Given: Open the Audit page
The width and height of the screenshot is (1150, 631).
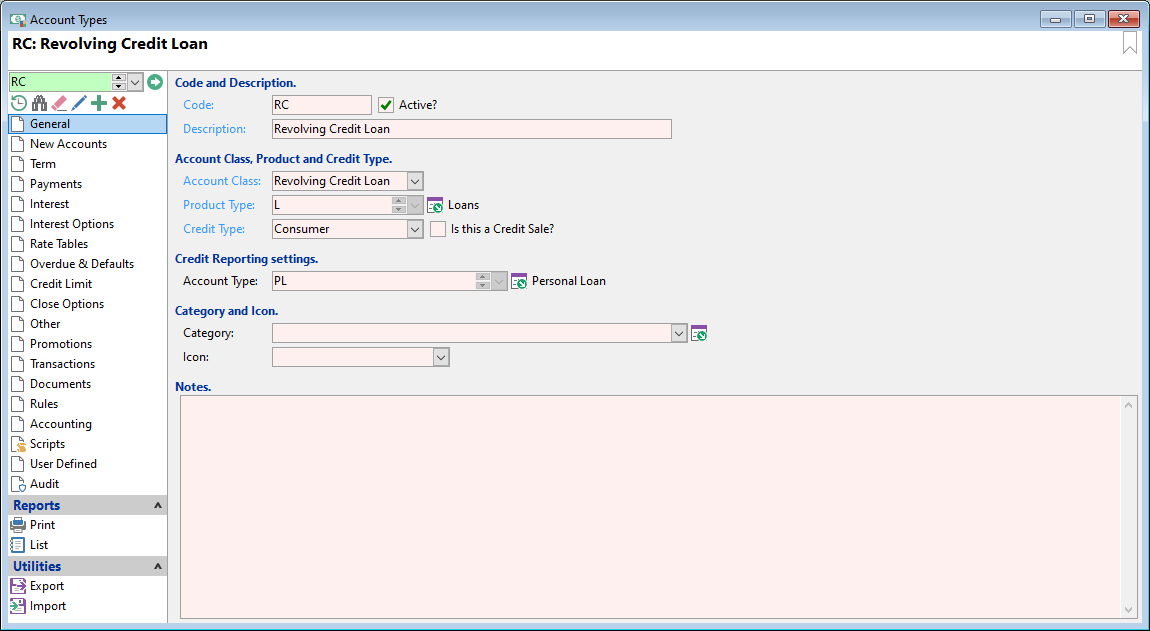Looking at the screenshot, I should tap(88, 484).
